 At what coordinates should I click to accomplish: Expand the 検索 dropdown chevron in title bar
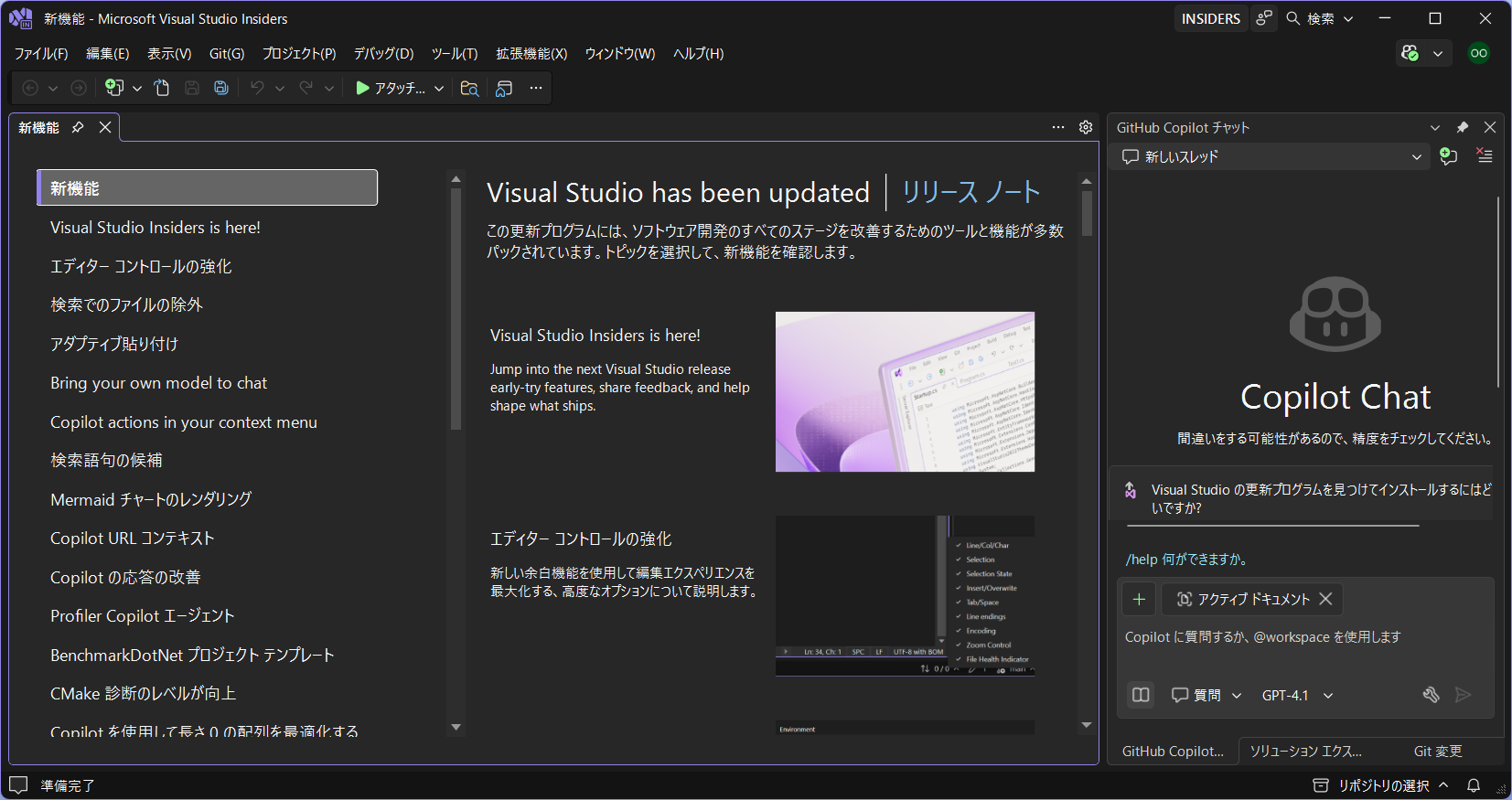tap(1348, 18)
